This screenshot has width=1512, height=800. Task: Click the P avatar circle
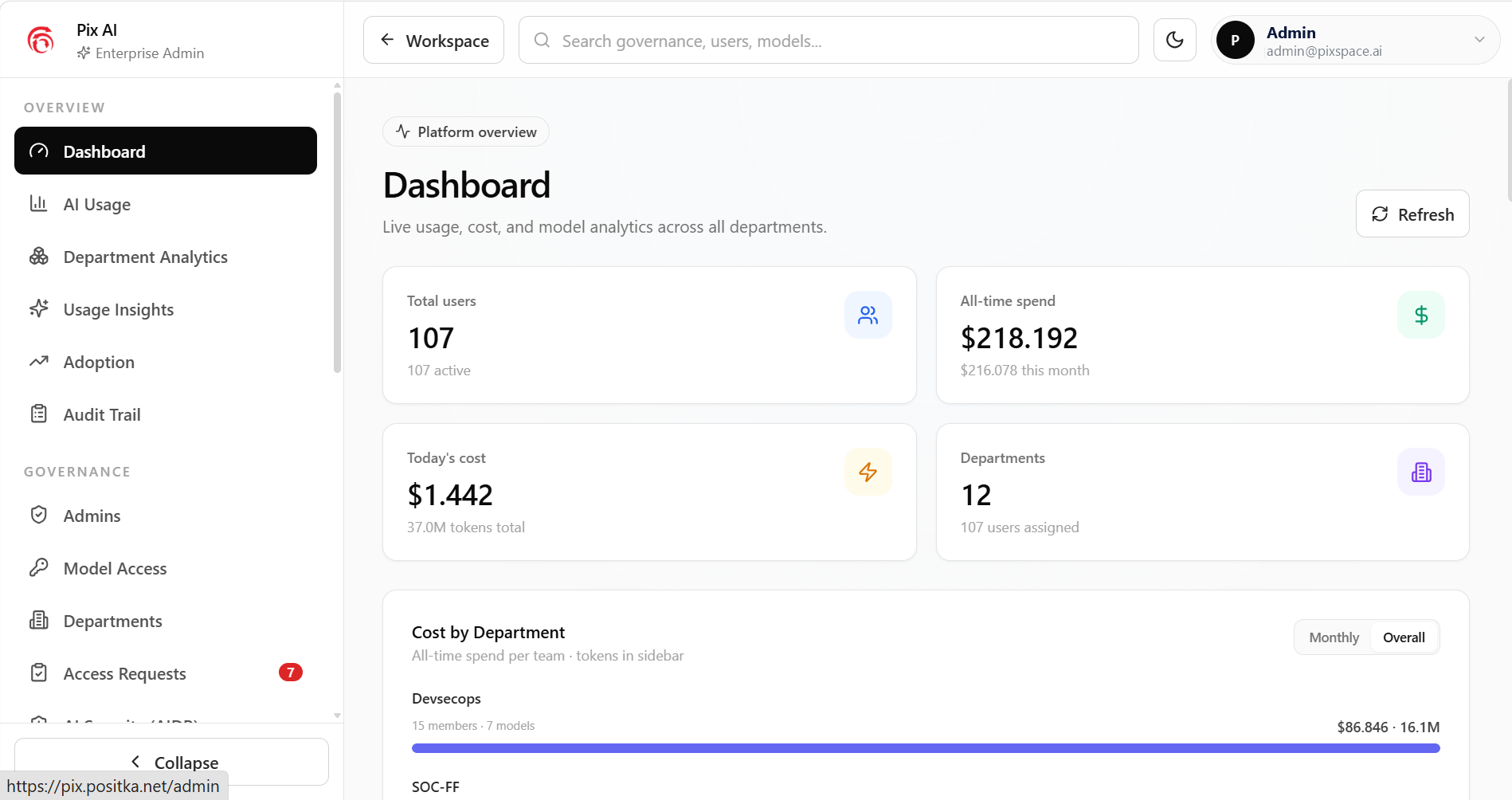(x=1236, y=40)
